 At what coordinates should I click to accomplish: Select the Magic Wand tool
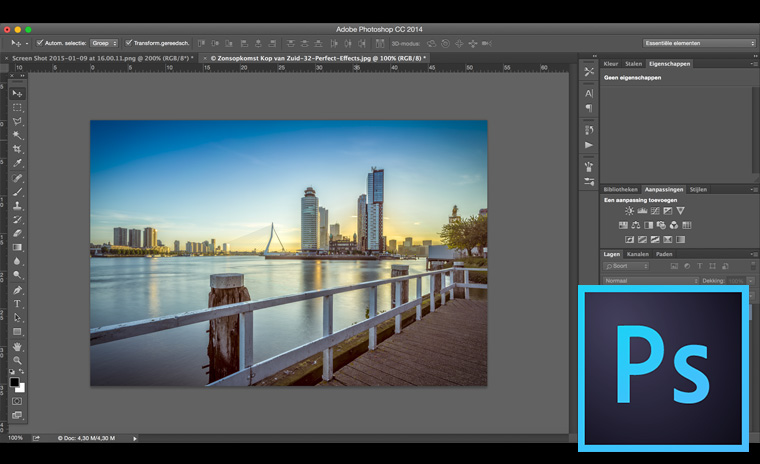click(17, 135)
